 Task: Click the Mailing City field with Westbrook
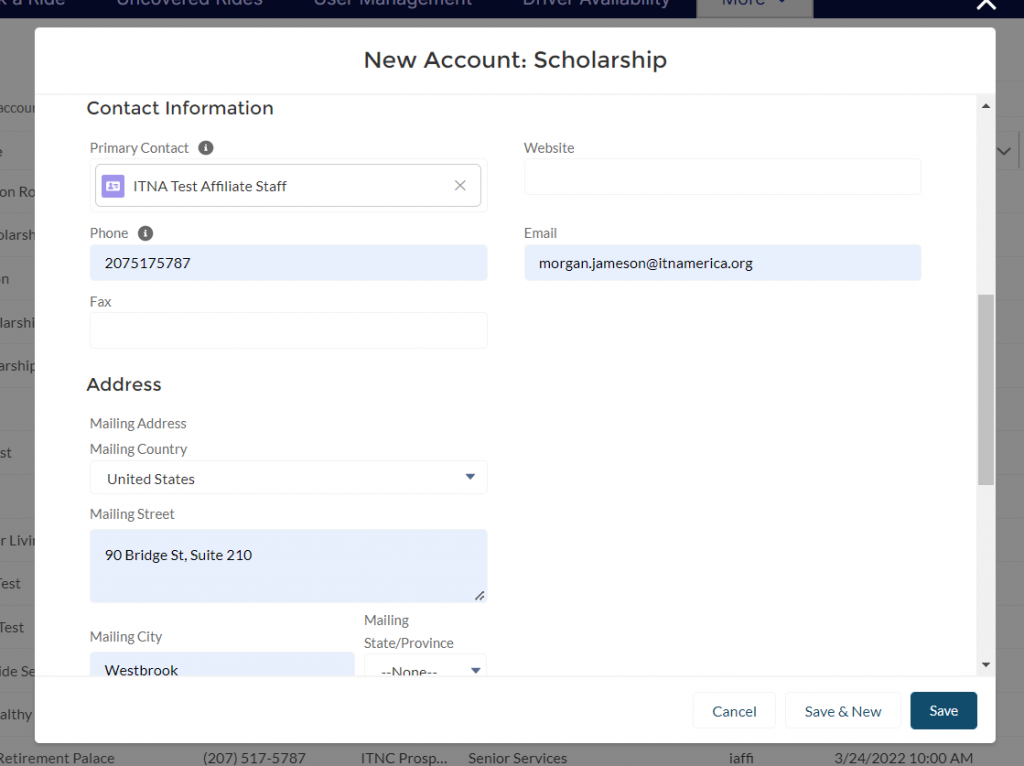click(222, 666)
